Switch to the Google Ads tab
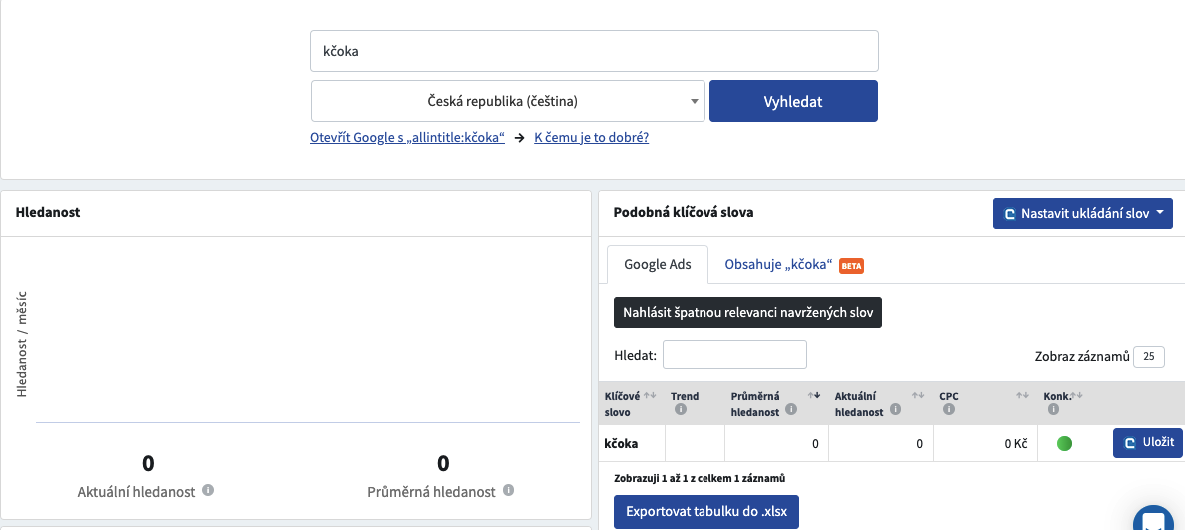The image size is (1185, 530). click(x=657, y=265)
